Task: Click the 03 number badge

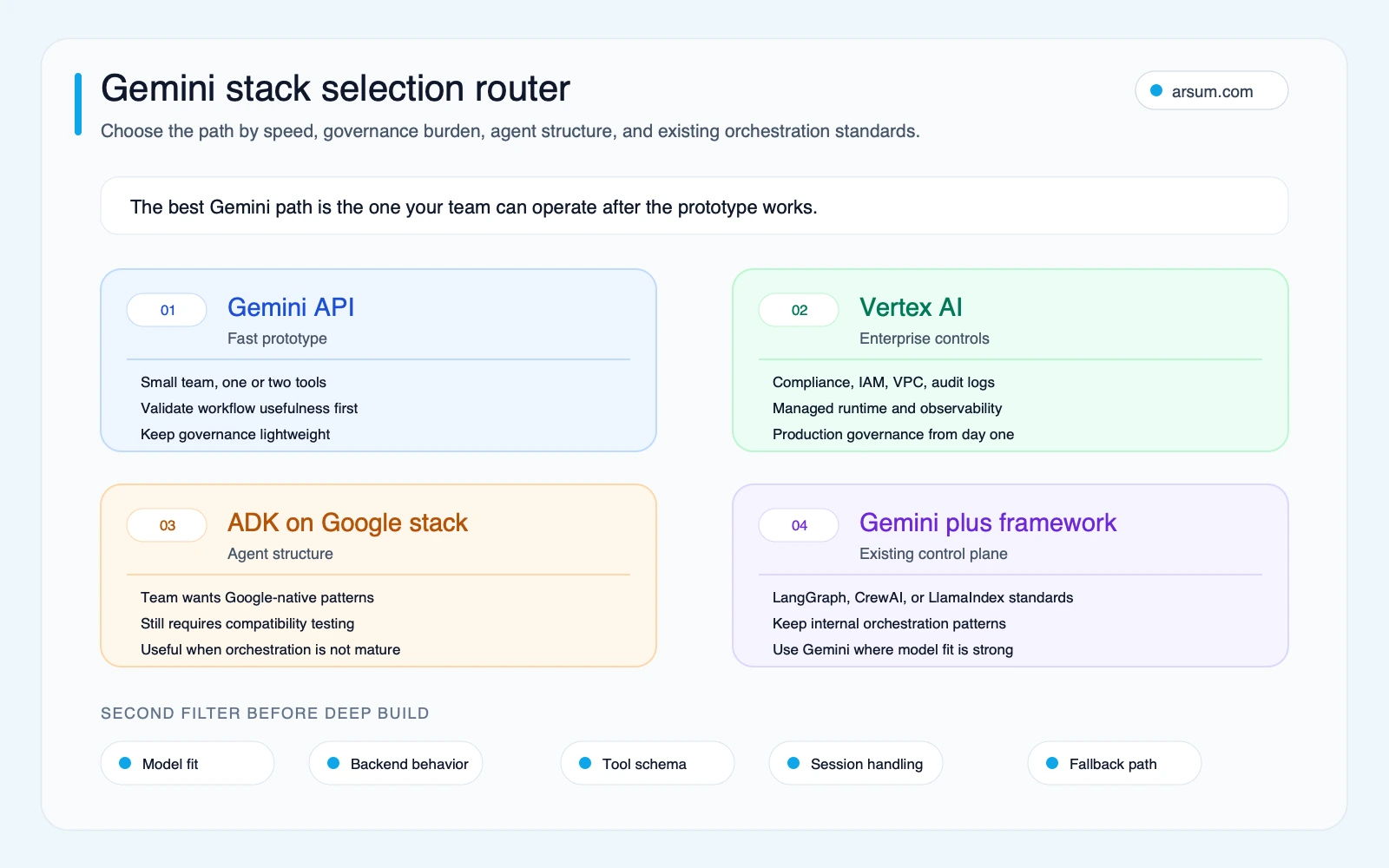Action: [x=167, y=525]
